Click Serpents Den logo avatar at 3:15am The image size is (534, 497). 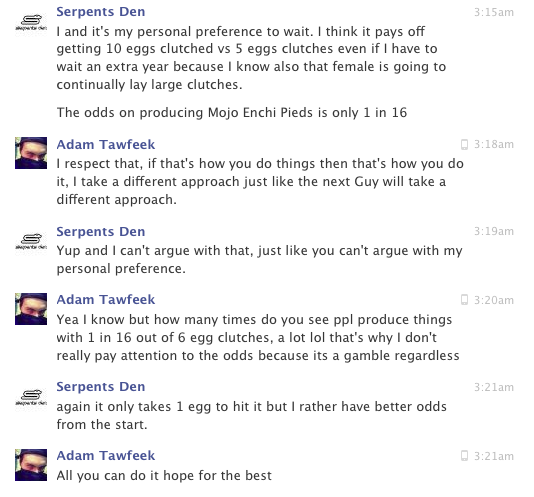coord(31,22)
